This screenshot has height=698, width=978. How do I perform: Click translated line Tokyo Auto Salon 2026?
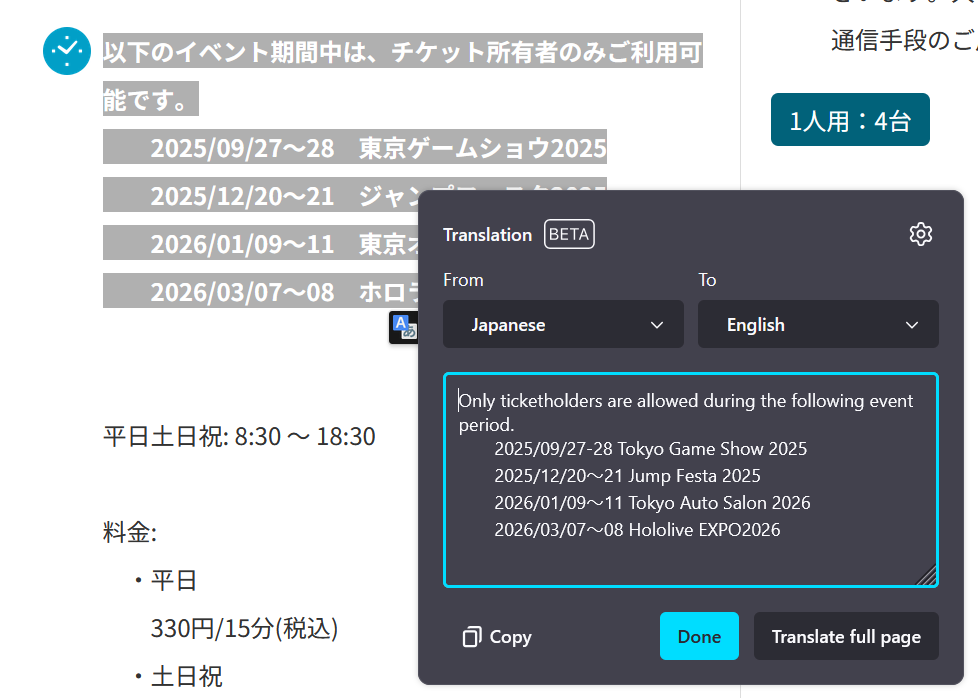pyautogui.click(x=652, y=503)
